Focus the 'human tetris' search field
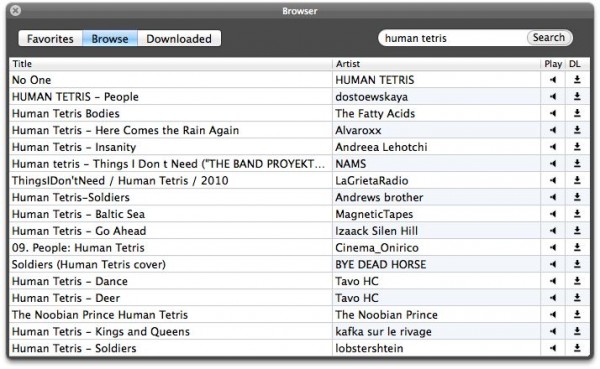The width and height of the screenshot is (600, 369). pos(452,38)
